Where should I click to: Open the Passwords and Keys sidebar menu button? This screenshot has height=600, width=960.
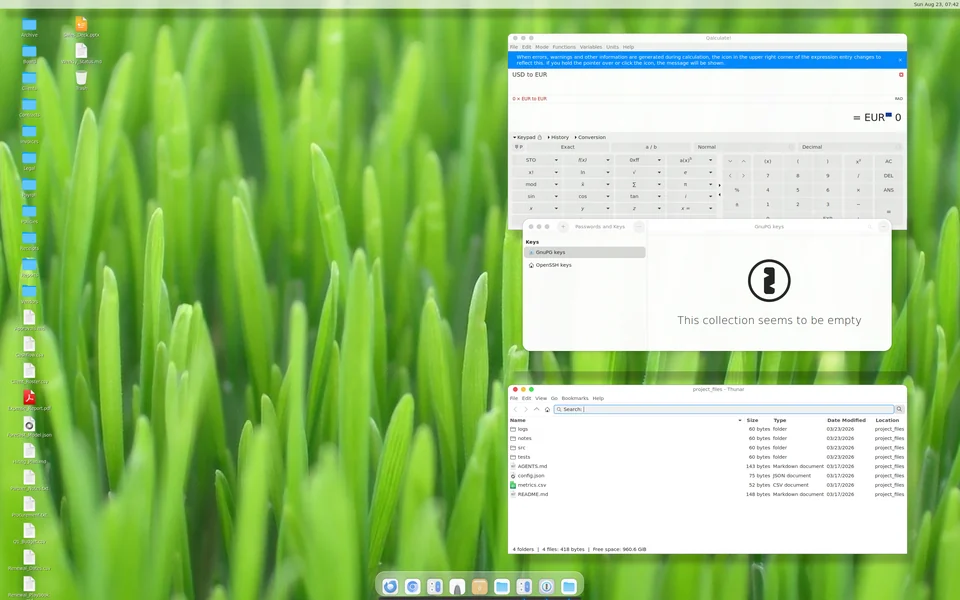[639, 227]
